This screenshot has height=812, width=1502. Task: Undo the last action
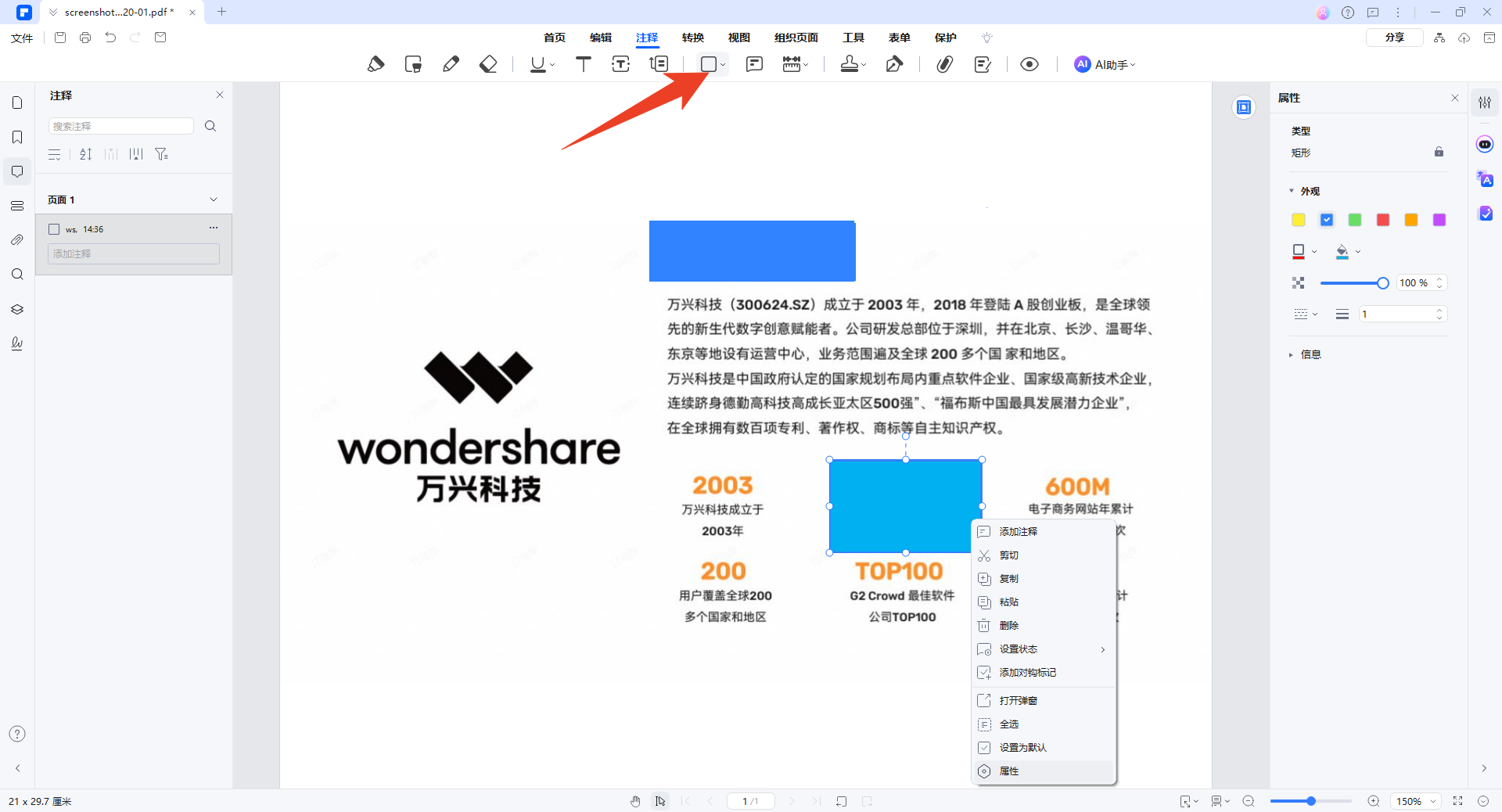(x=110, y=38)
